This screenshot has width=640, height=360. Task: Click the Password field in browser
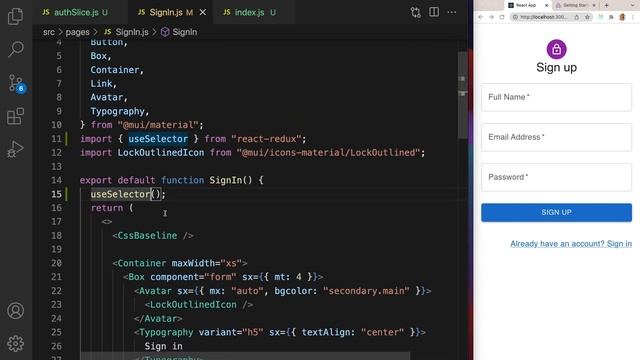[x=556, y=177]
